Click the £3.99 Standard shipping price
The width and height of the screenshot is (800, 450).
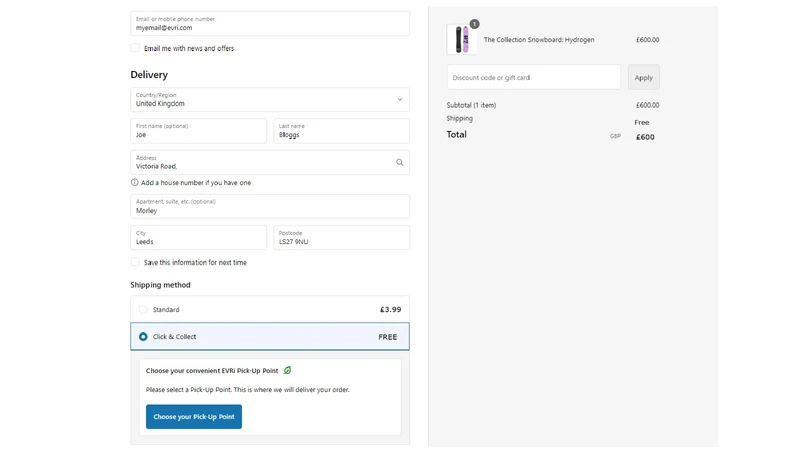(390, 309)
